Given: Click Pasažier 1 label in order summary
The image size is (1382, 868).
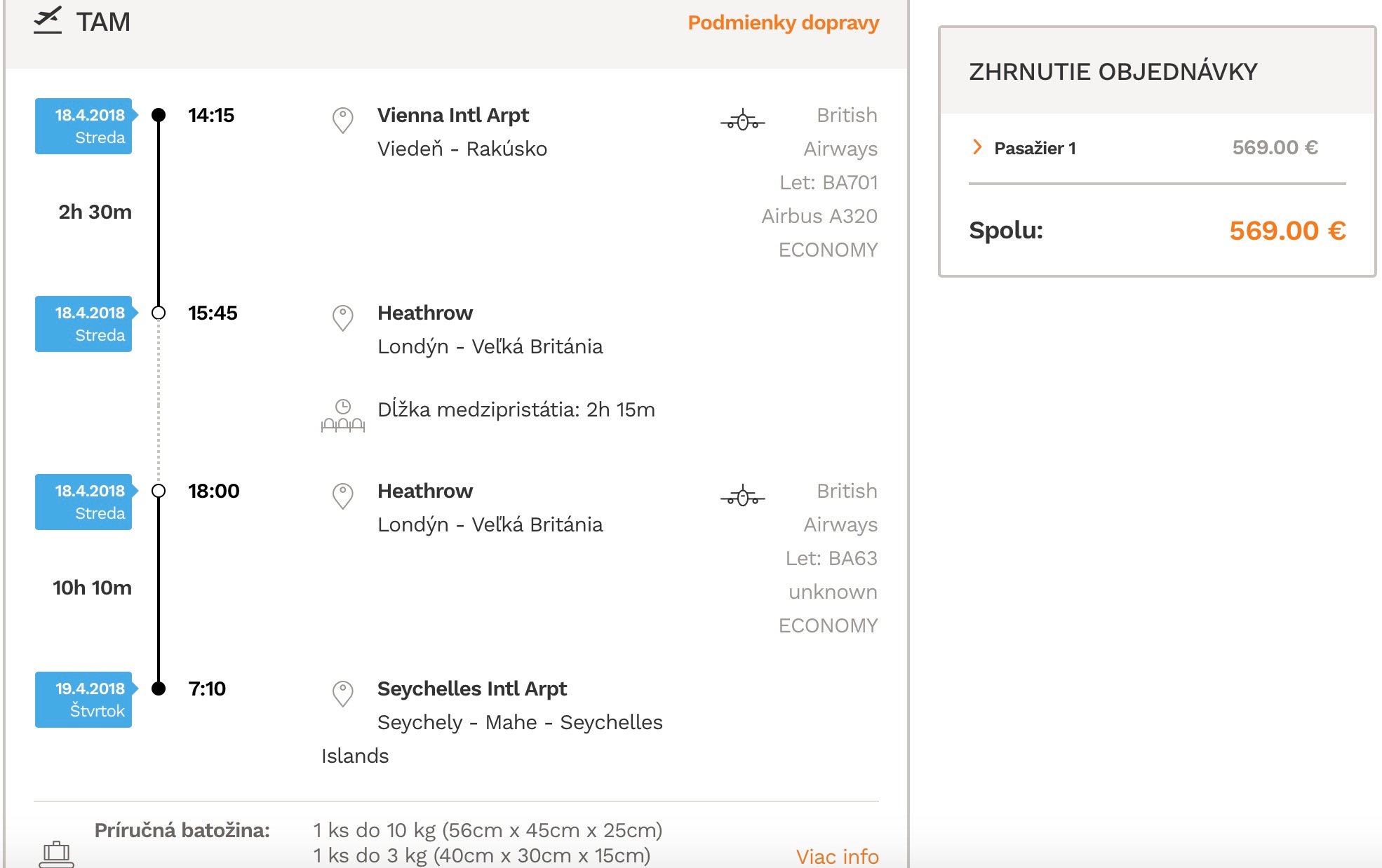Looking at the screenshot, I should pyautogui.click(x=1035, y=148).
